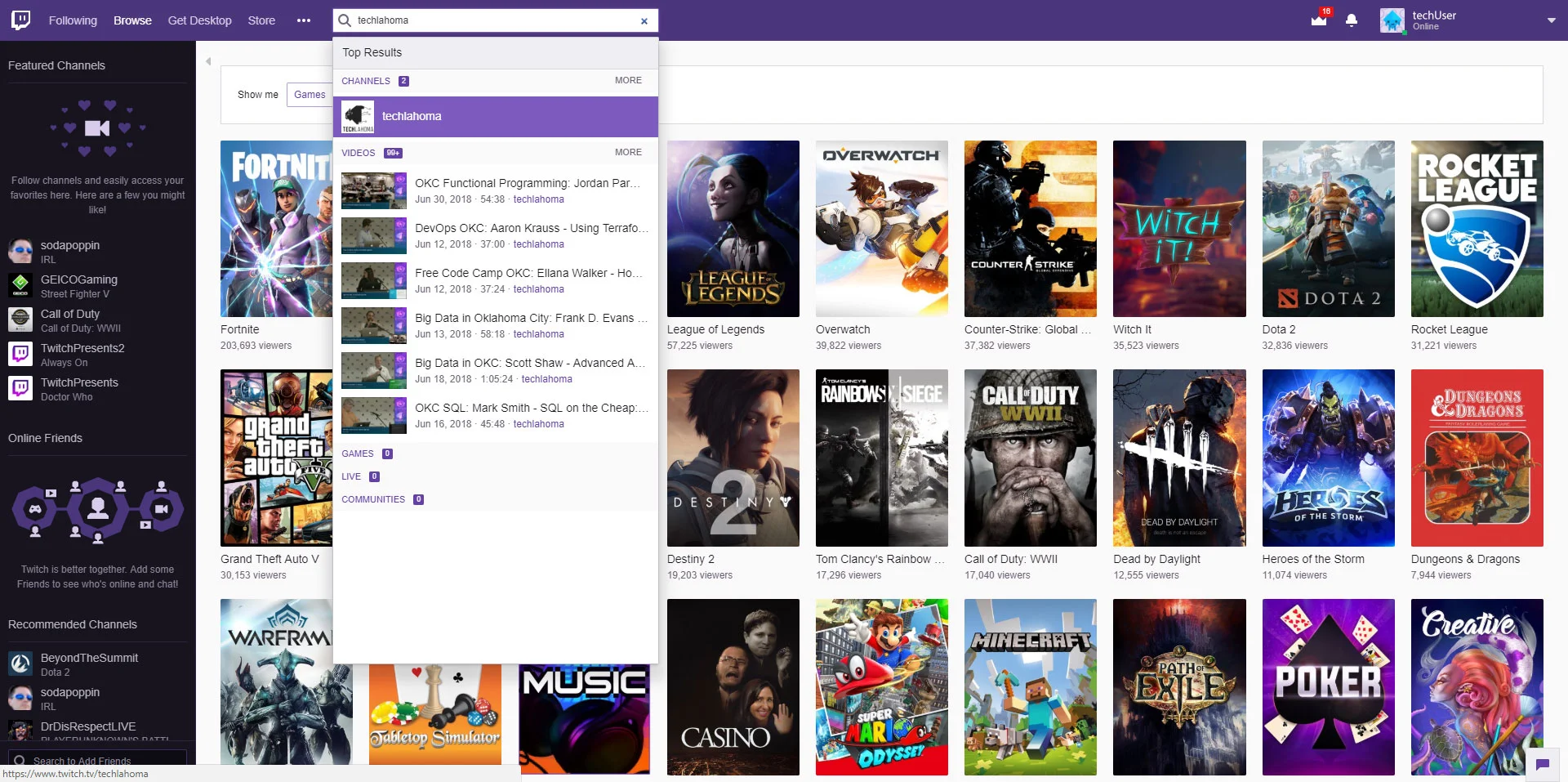This screenshot has width=1568, height=782.
Task: Open the chat whispers icon
Action: 1543,765
